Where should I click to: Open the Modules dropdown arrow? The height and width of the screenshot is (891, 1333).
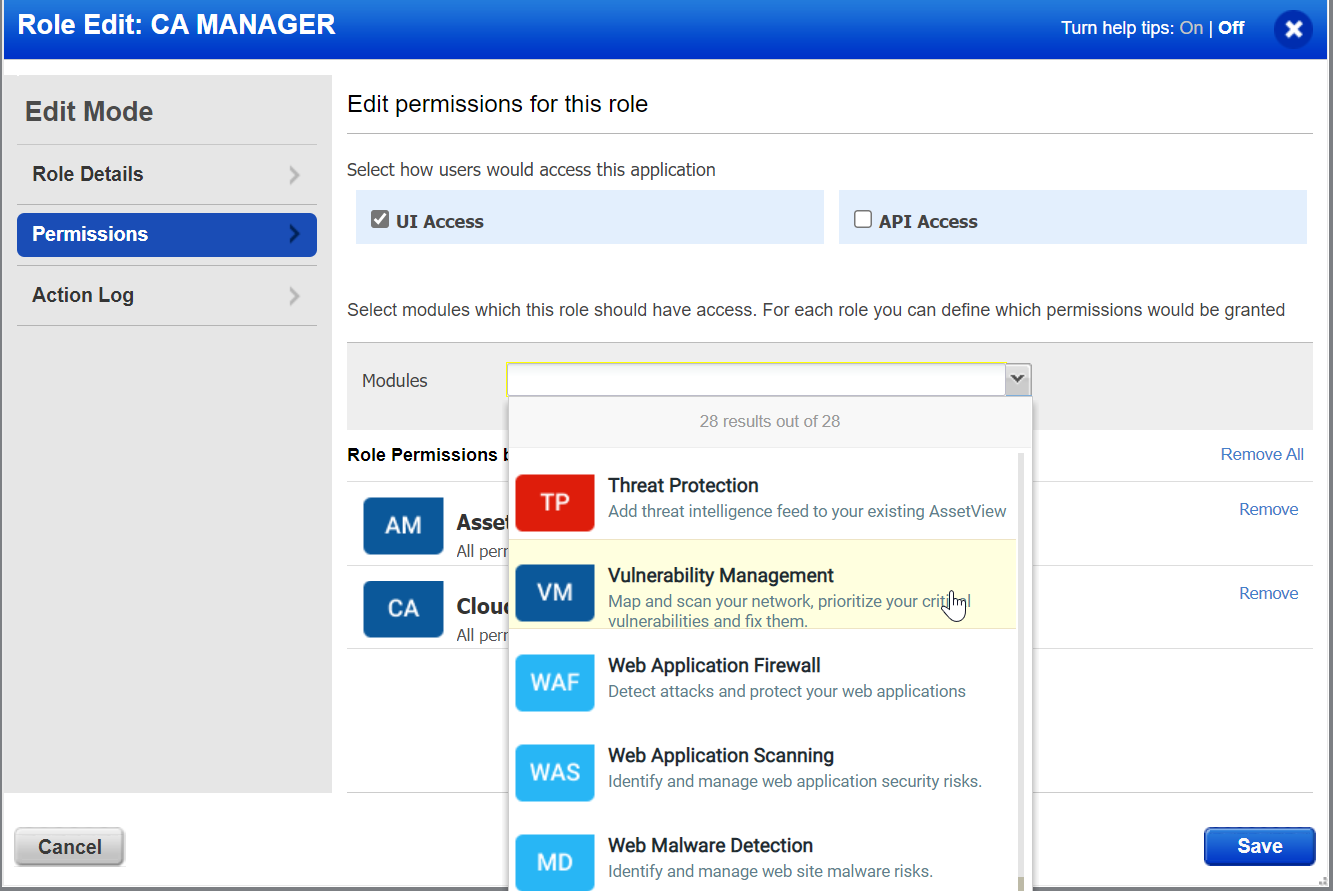point(1017,379)
